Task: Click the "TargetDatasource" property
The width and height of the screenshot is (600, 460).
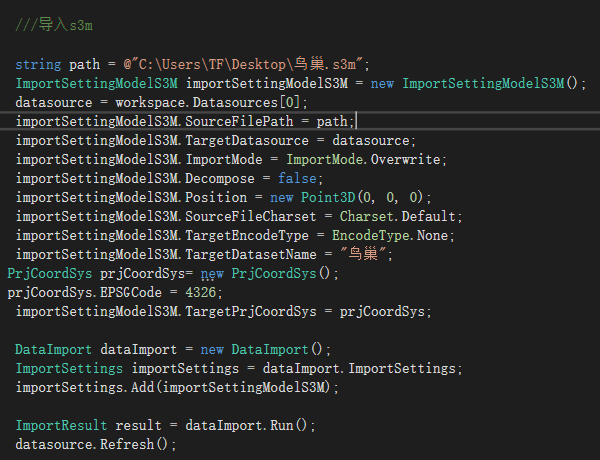Action: coord(247,140)
